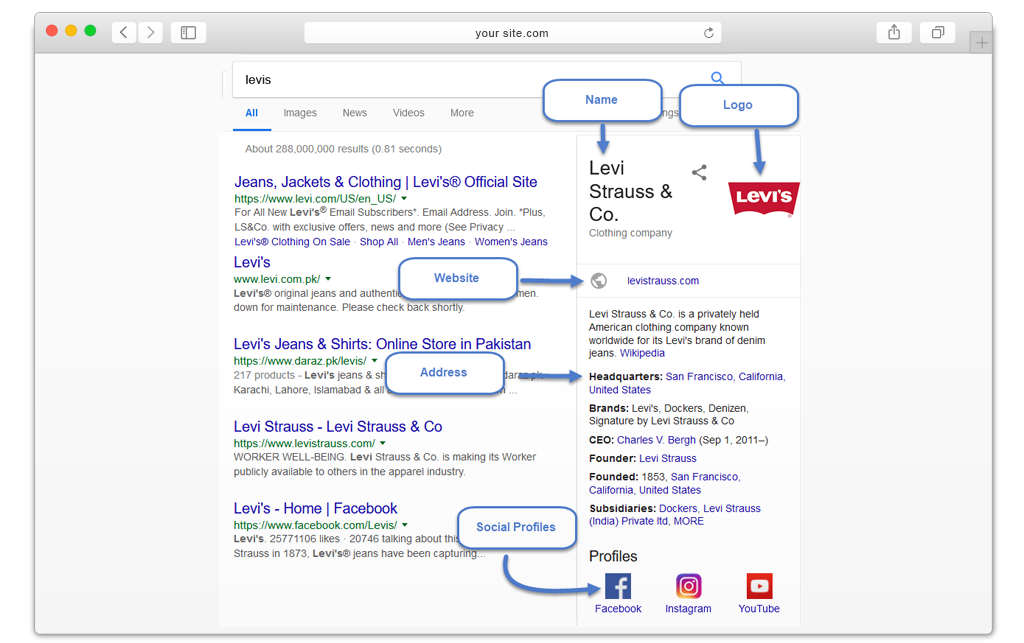Open the browser share menu
Viewport: 1024px width, 643px height.
click(x=894, y=32)
